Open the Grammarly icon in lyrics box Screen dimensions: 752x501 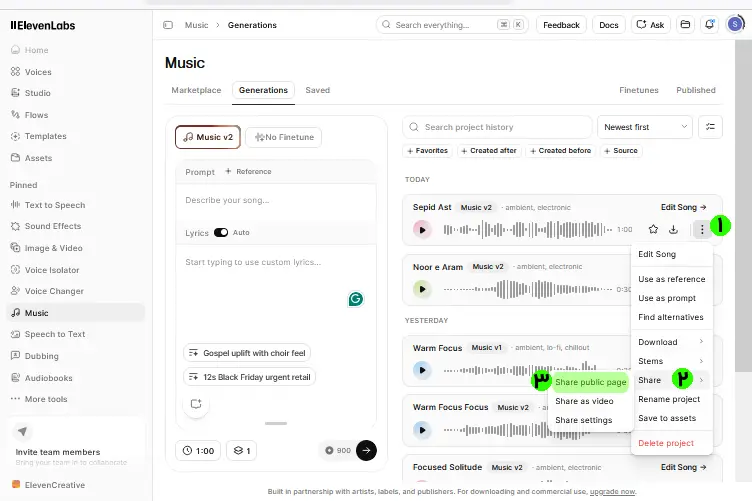pyautogui.click(x=355, y=299)
